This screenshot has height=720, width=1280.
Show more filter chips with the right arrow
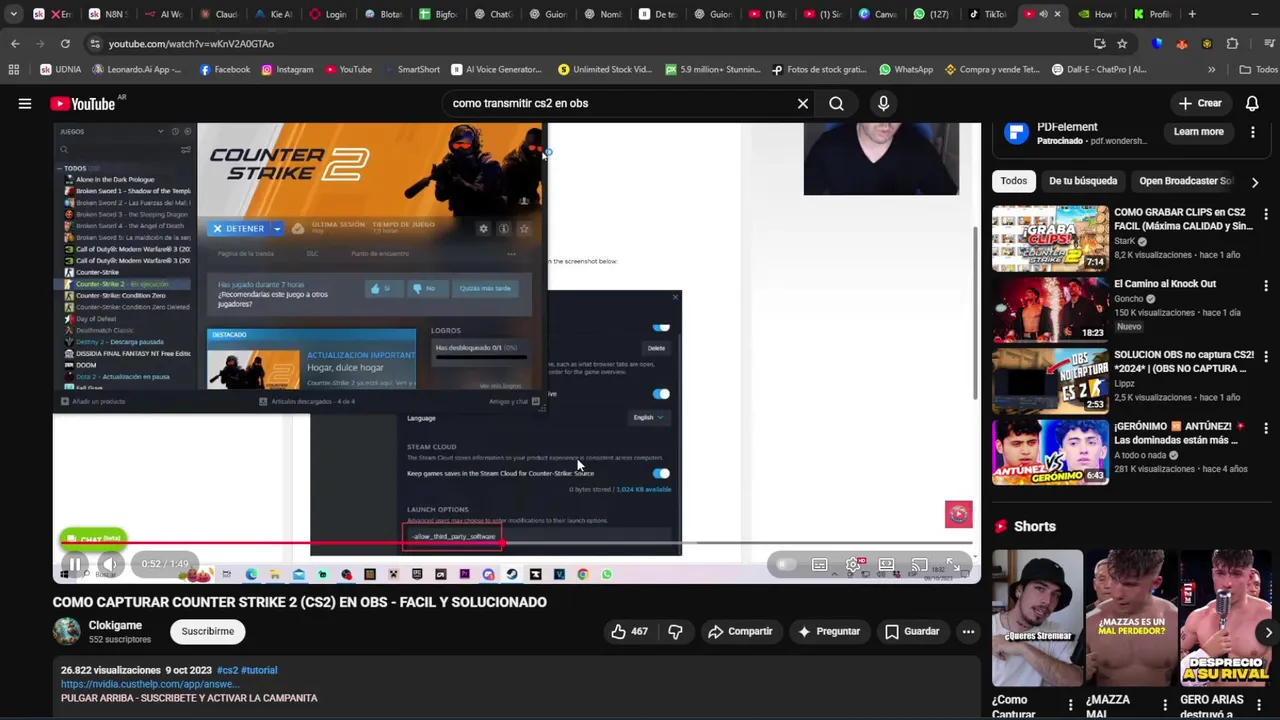(x=1255, y=182)
